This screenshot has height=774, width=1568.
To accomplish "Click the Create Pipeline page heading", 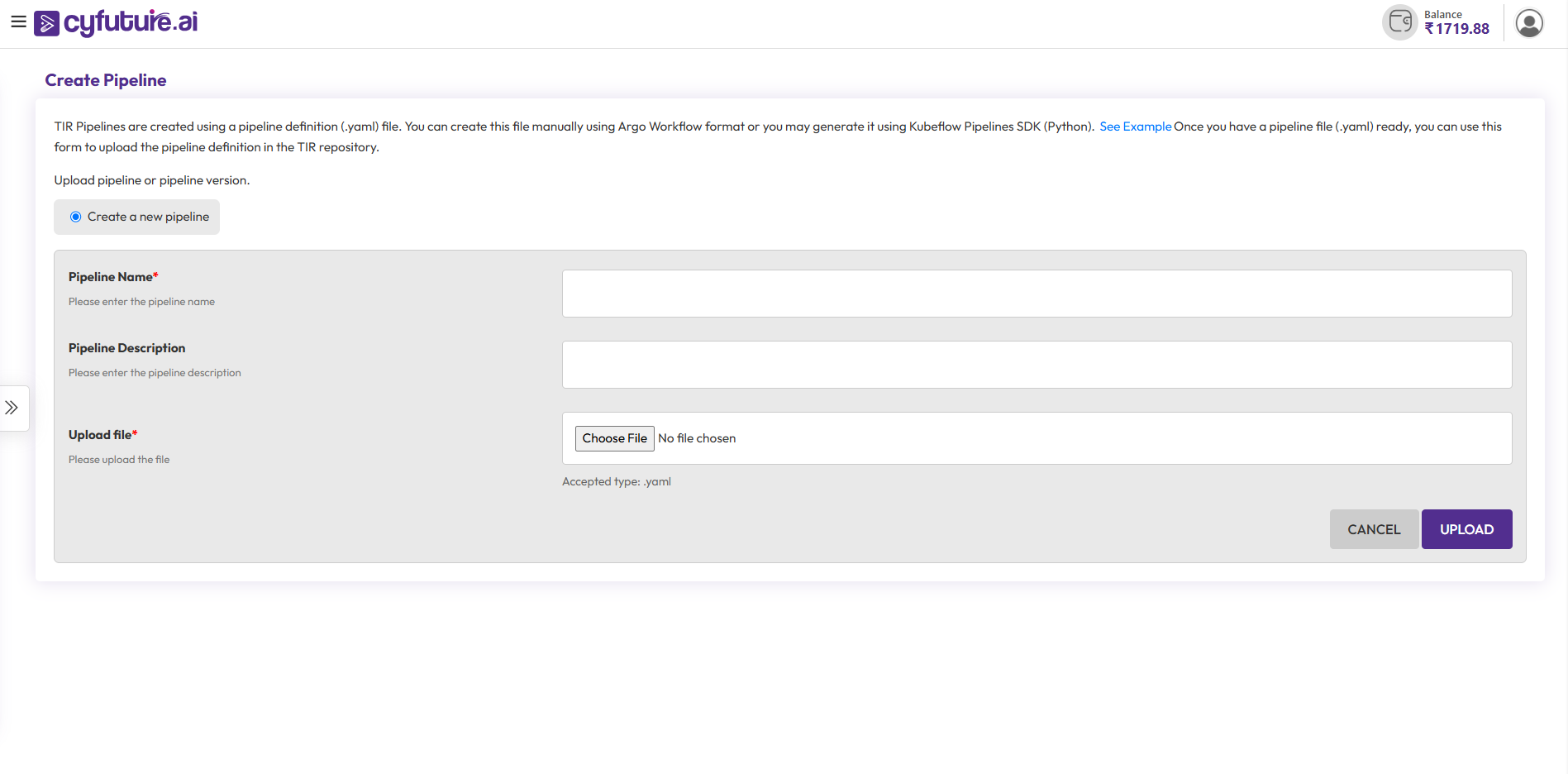I will pyautogui.click(x=106, y=80).
